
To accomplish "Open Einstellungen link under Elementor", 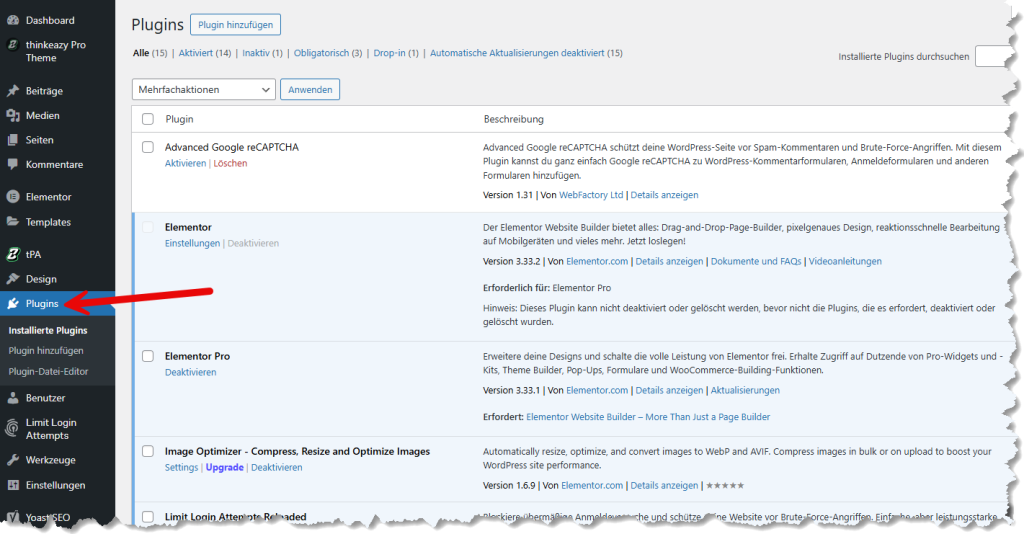I will pyautogui.click(x=193, y=243).
